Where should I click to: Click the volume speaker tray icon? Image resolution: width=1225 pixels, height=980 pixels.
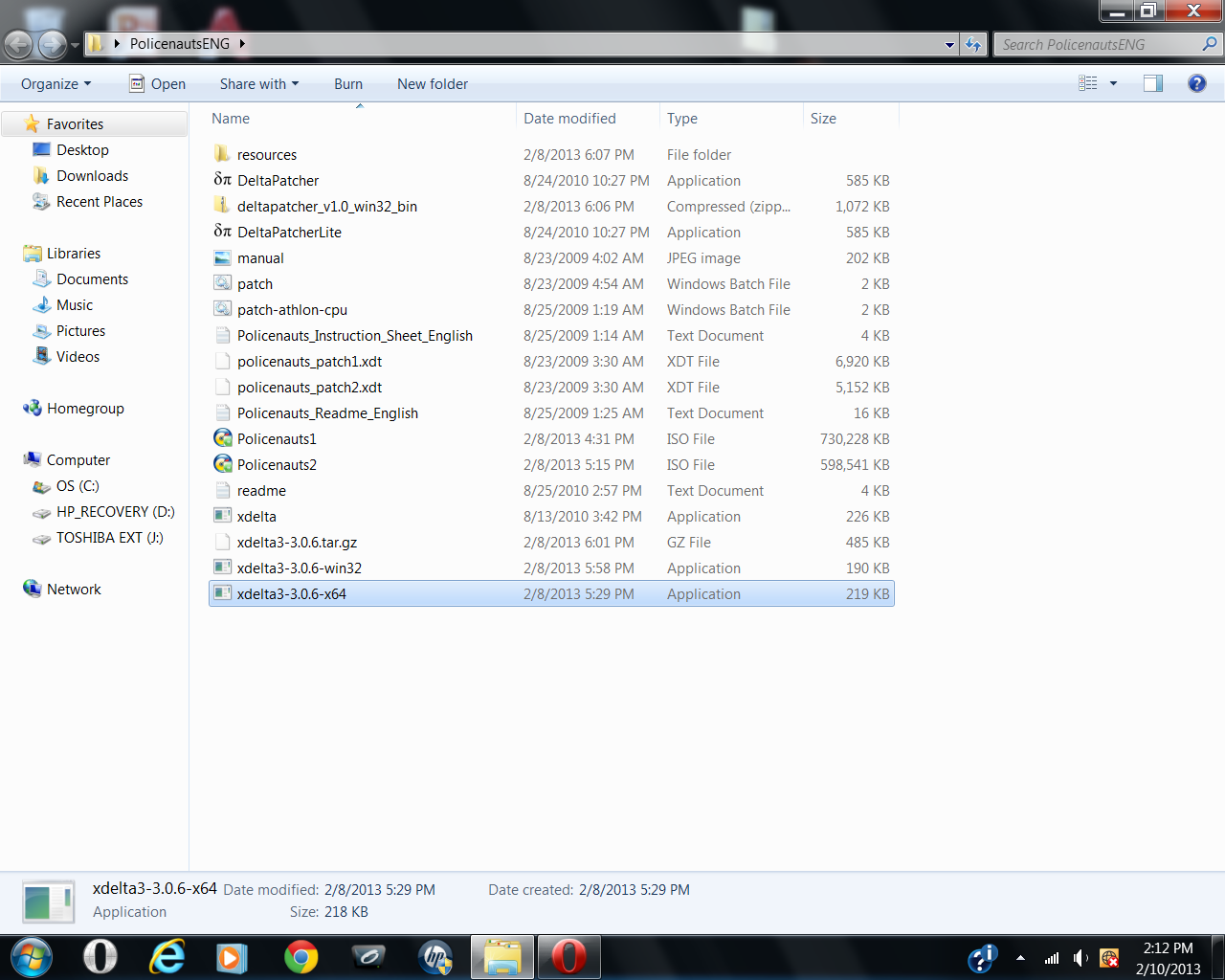click(x=1080, y=958)
